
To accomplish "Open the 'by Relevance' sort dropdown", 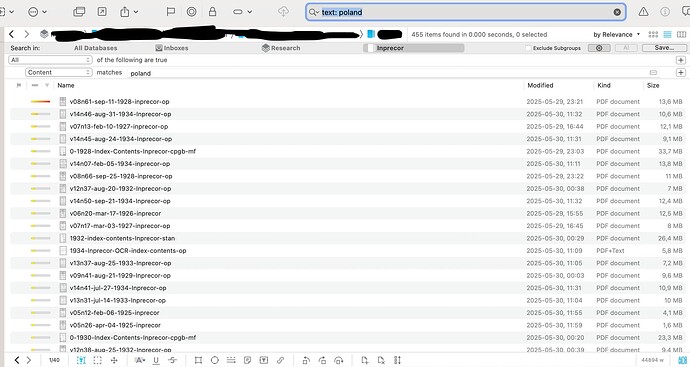I will tap(617, 34).
